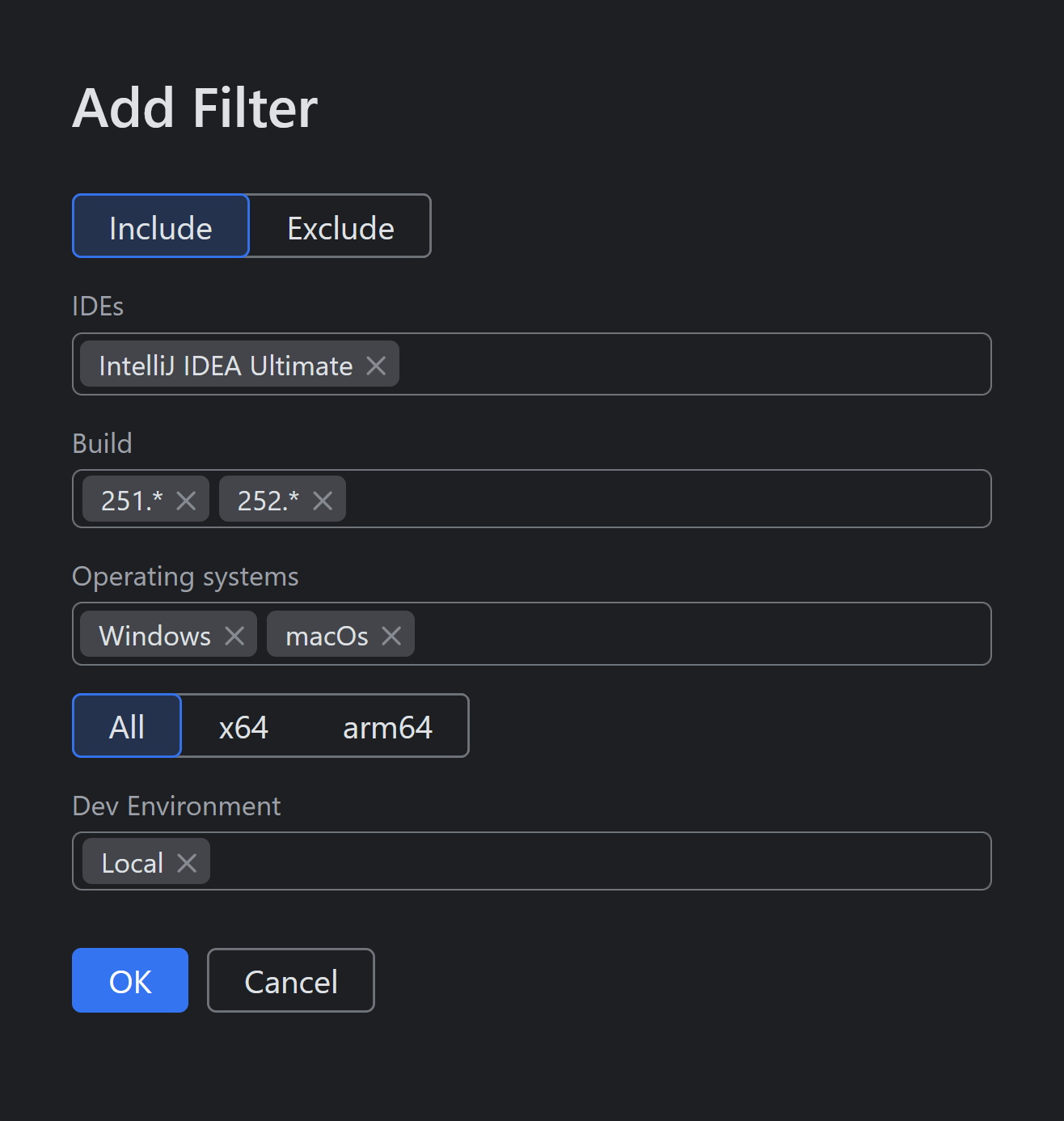Remove the macOs operating system tag
Image resolution: width=1064 pixels, height=1121 pixels.
(391, 636)
